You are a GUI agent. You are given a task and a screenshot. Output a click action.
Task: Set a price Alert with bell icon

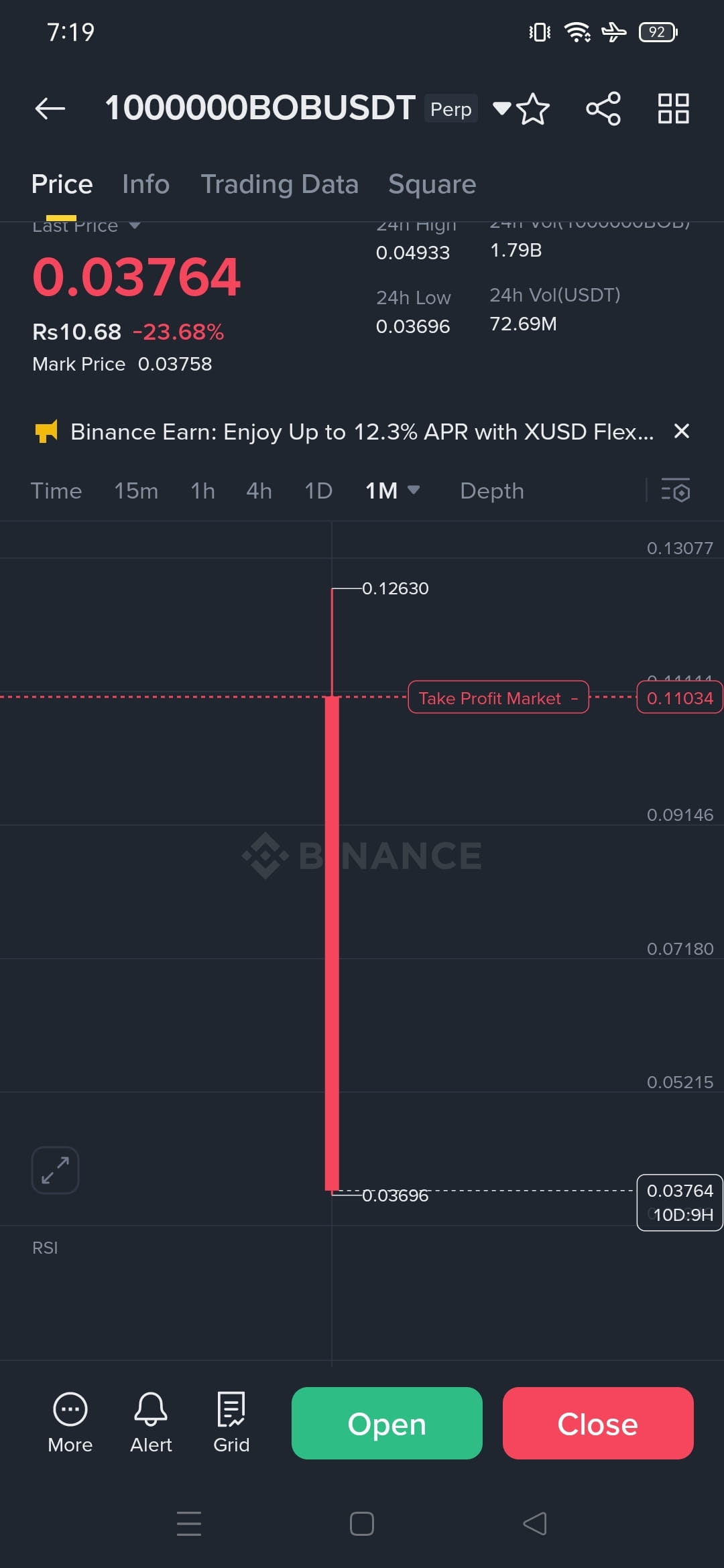(x=151, y=1422)
